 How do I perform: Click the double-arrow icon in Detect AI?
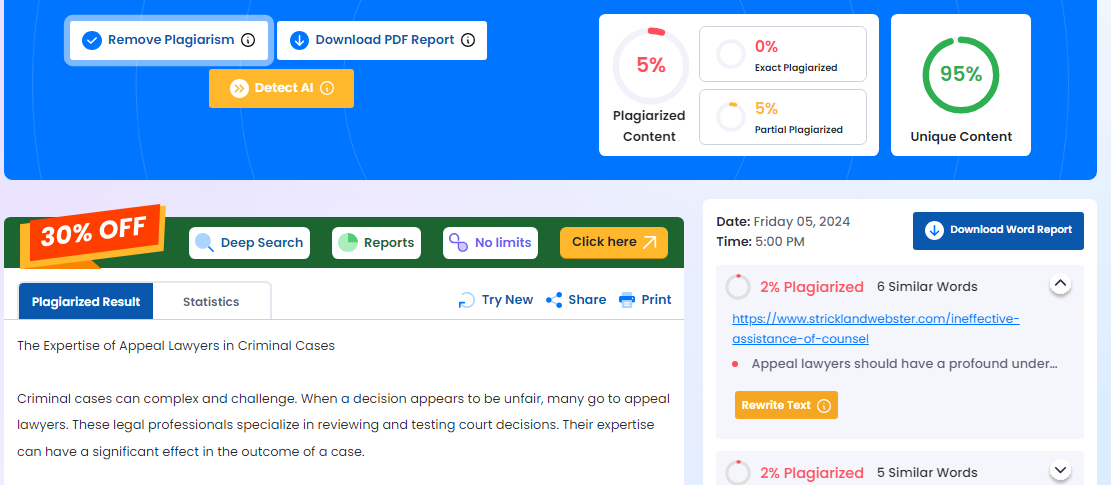239,89
